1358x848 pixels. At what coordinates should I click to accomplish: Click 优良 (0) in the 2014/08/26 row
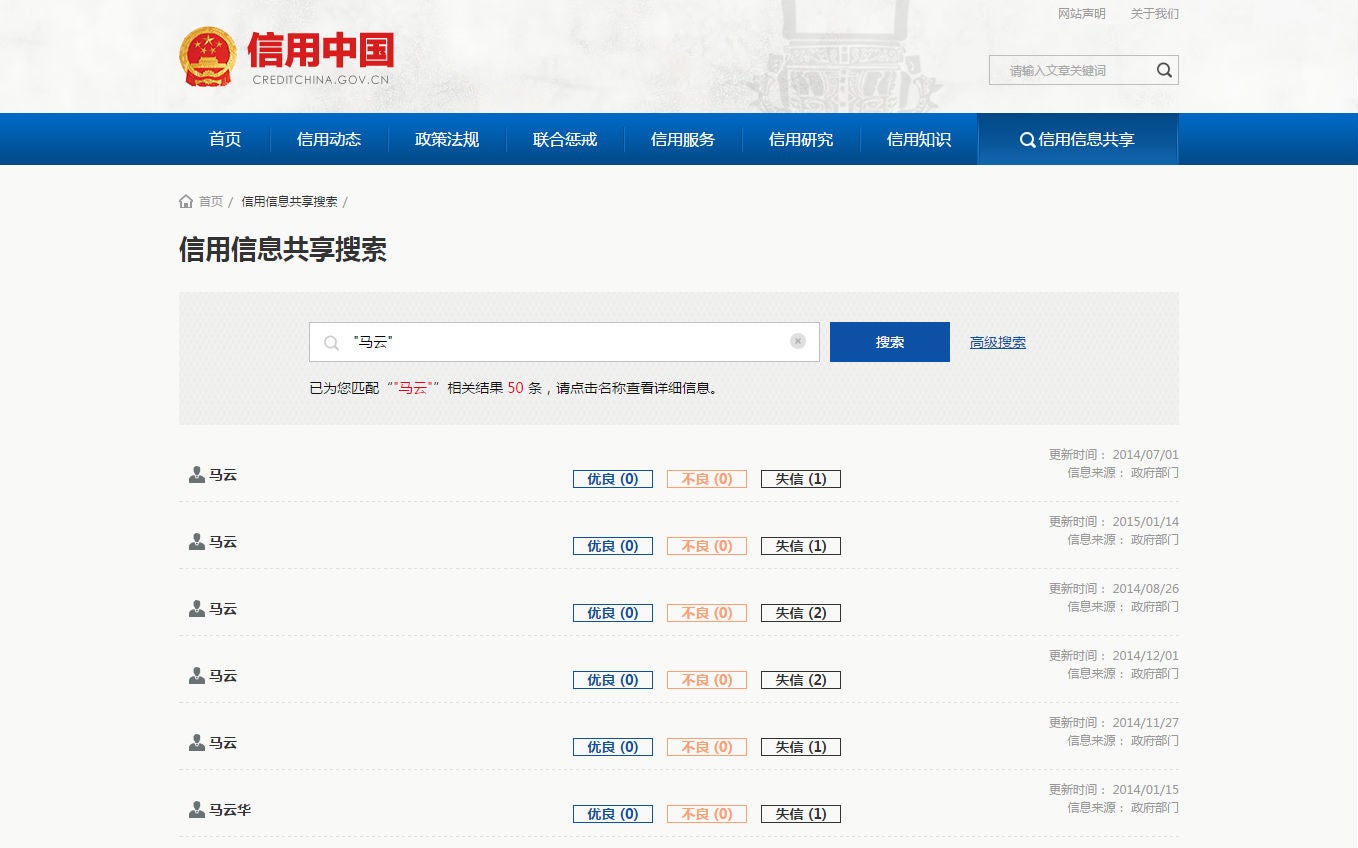(613, 613)
